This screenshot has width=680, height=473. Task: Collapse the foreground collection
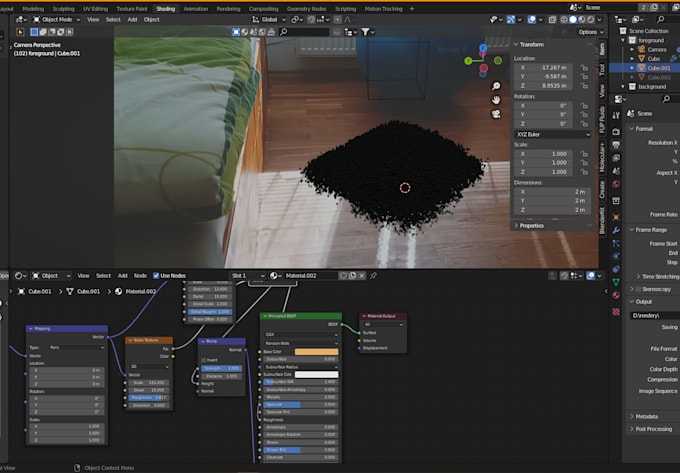click(x=623, y=40)
